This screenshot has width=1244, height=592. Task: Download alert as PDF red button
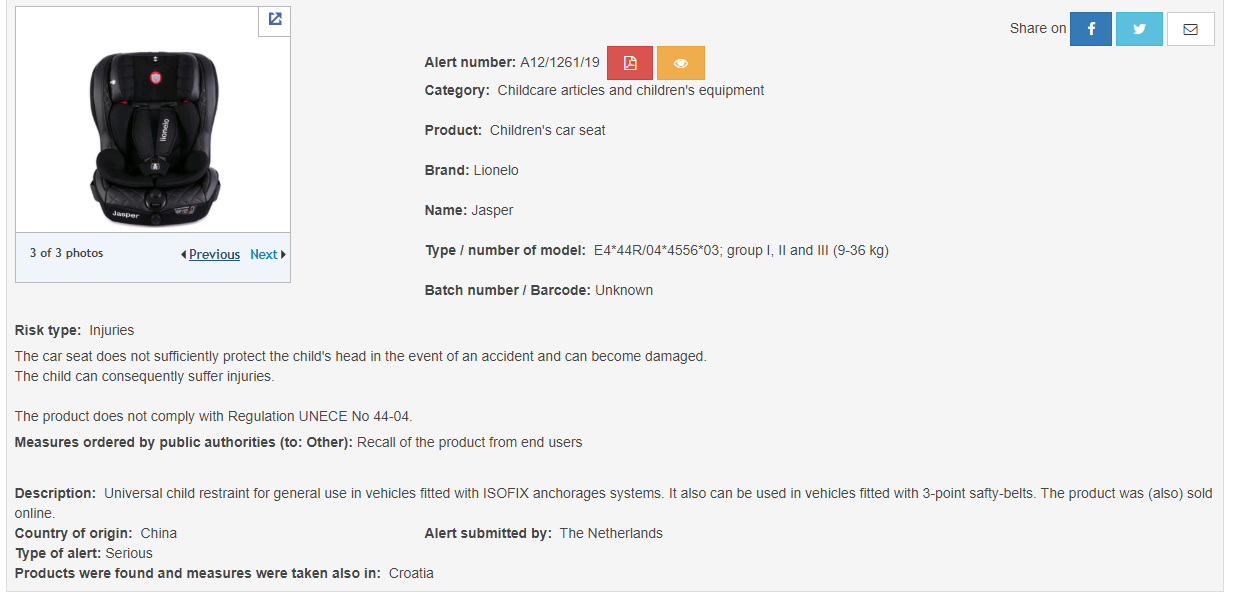pos(630,63)
